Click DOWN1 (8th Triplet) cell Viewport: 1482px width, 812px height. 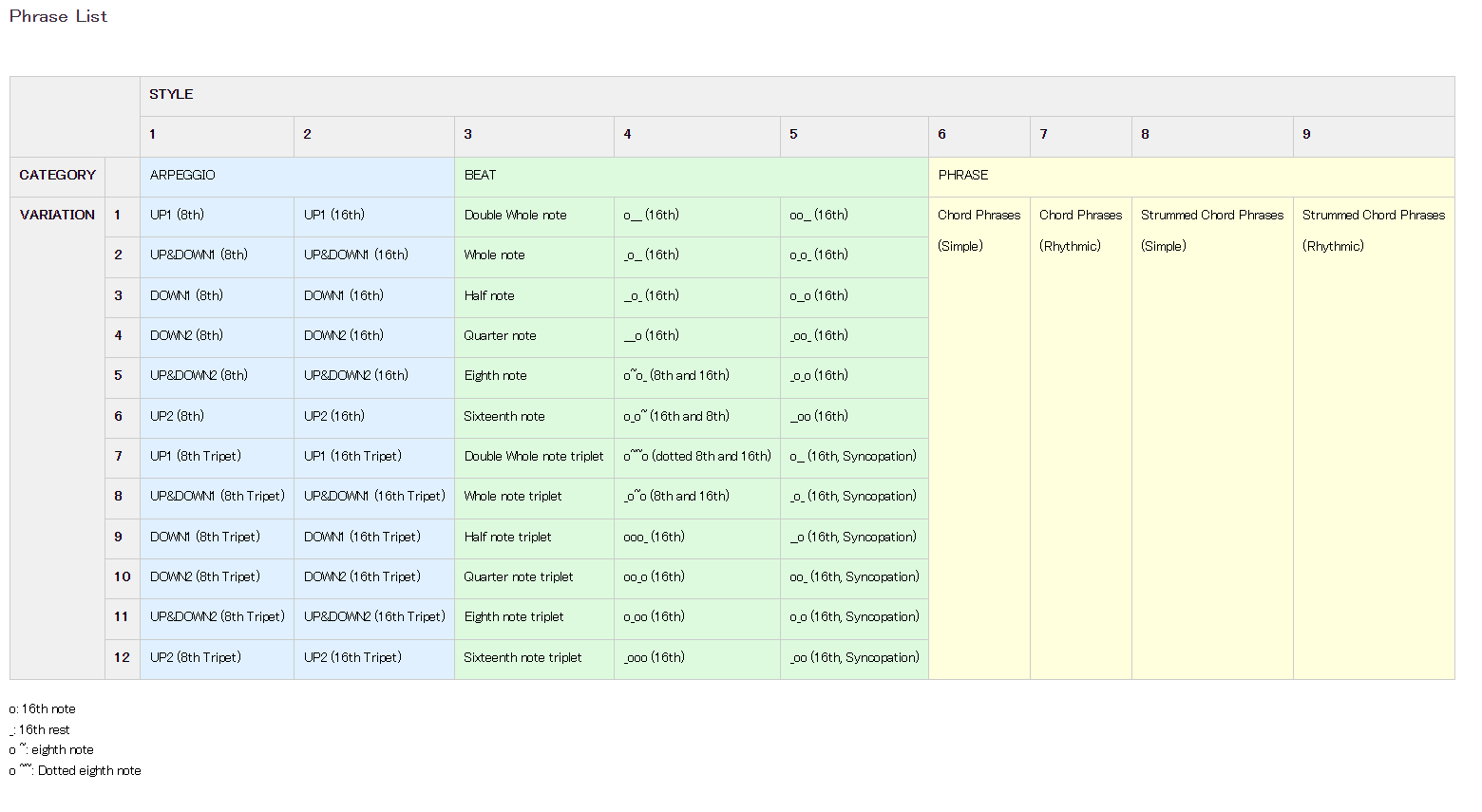coord(217,538)
